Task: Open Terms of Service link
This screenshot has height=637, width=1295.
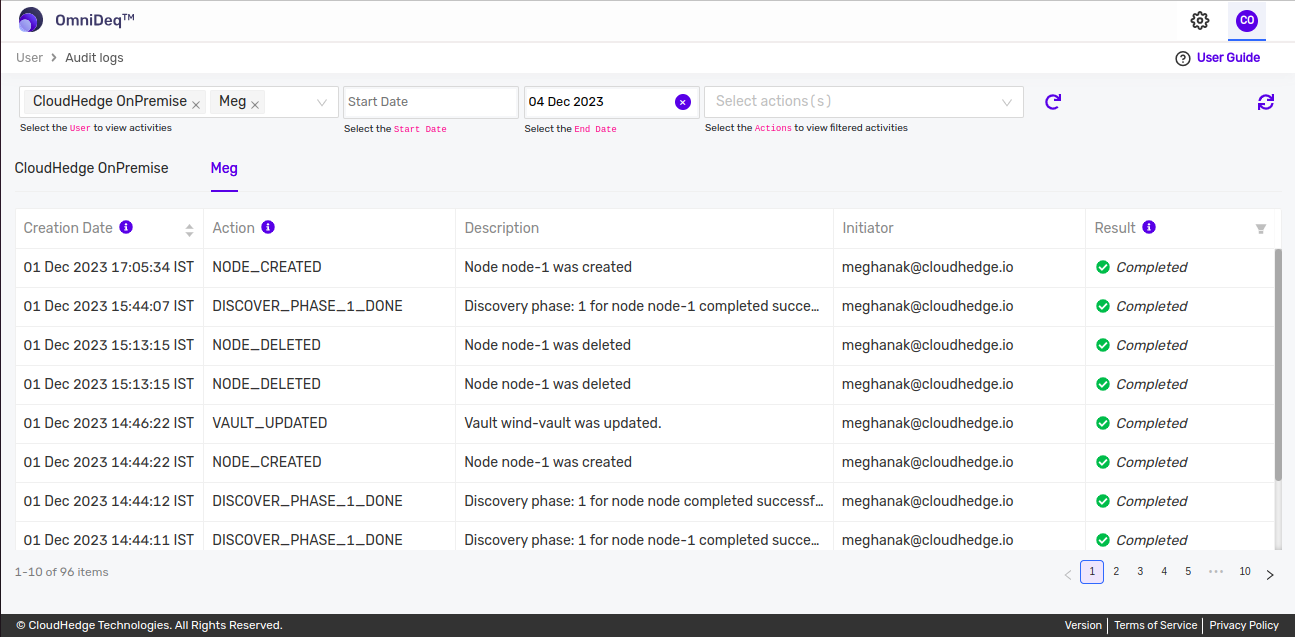Action: (1155, 625)
